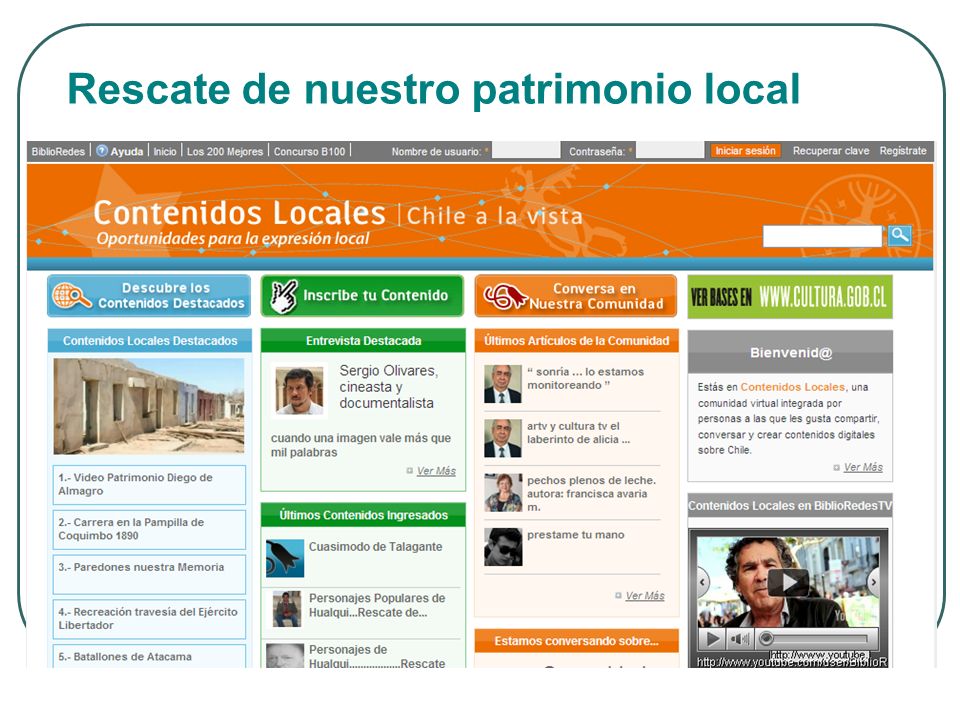This screenshot has height=720, width=960.
Task: Open the Ver Bases en www.cultura.gob.cl banner
Action: [790, 297]
